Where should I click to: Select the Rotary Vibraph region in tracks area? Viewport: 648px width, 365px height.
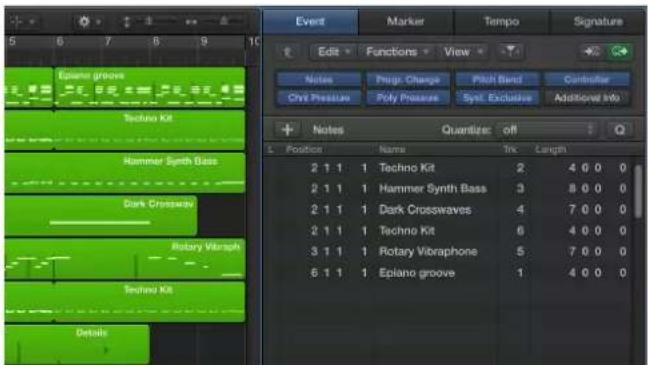pos(125,259)
